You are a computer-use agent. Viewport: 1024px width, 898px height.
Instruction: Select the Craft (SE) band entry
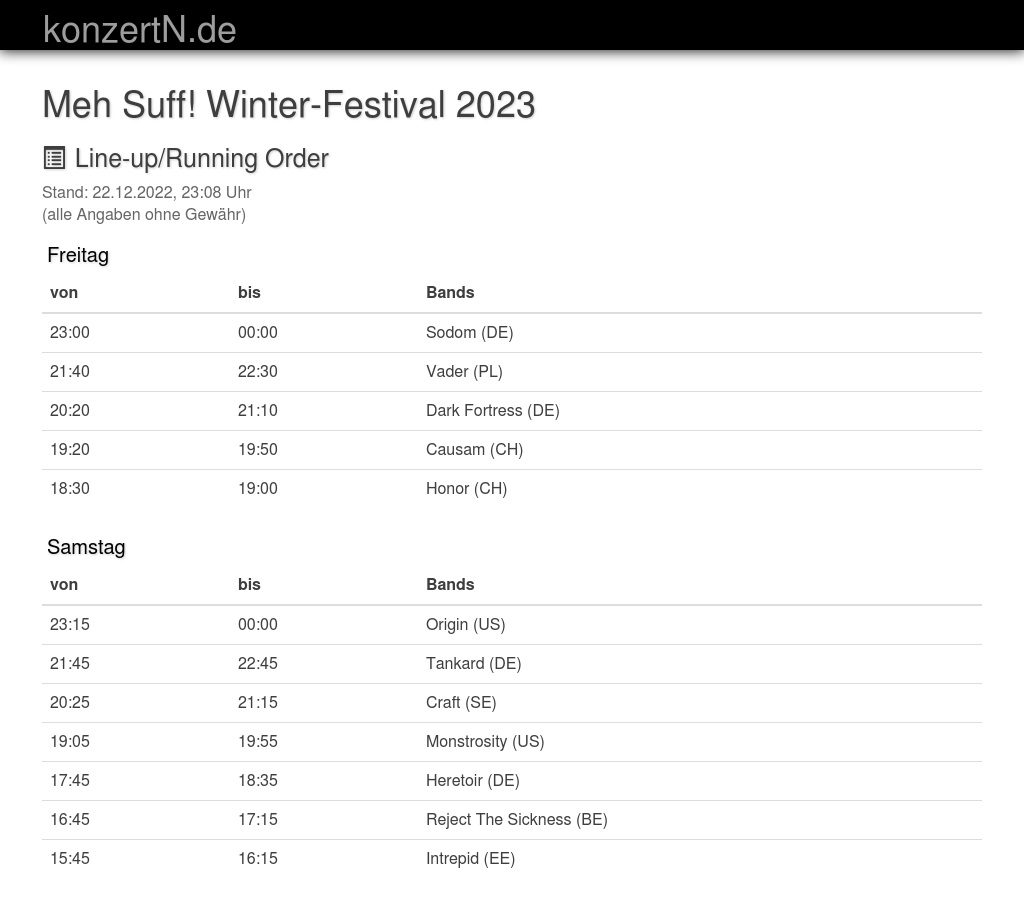pyautogui.click(x=461, y=703)
